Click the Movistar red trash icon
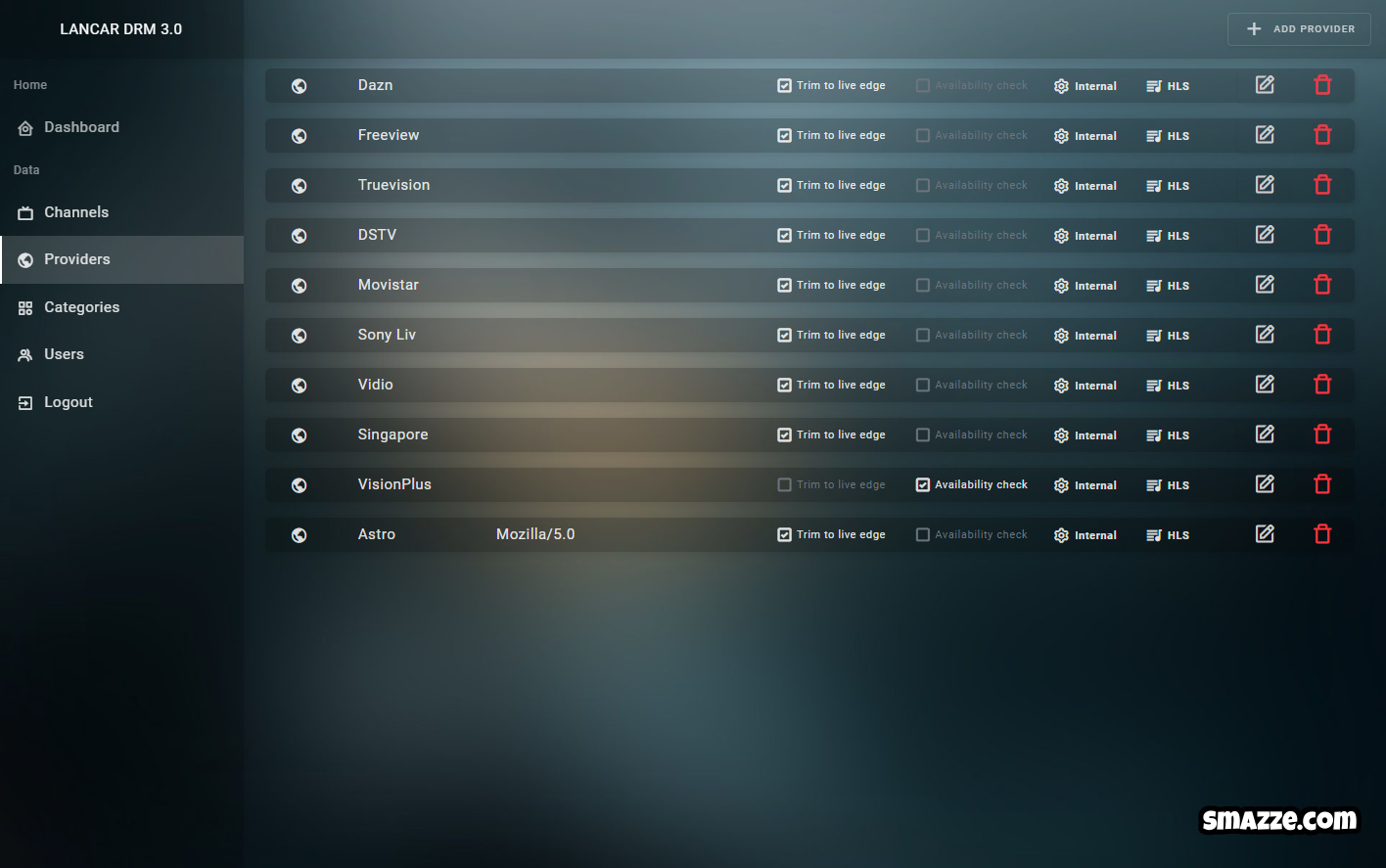1386x868 pixels. (x=1322, y=285)
